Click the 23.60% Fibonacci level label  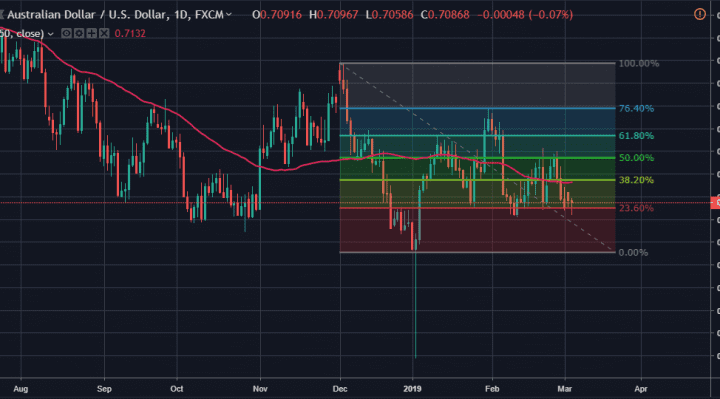(x=636, y=208)
